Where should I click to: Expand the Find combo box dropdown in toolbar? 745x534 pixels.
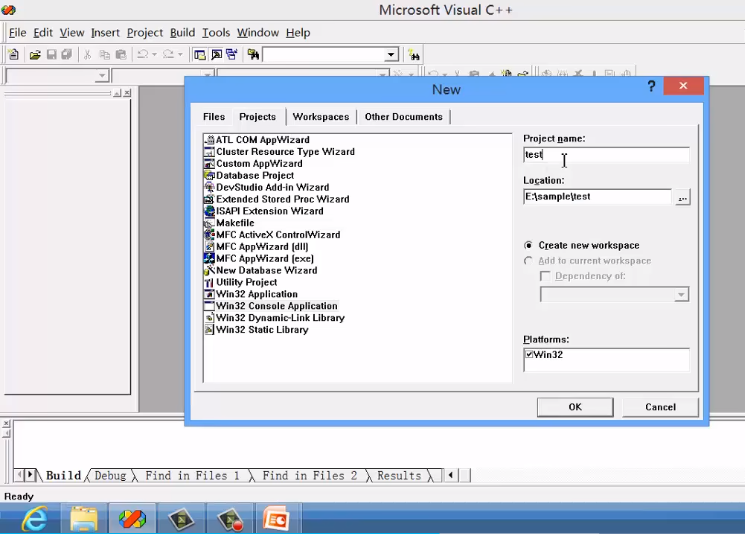[391, 54]
